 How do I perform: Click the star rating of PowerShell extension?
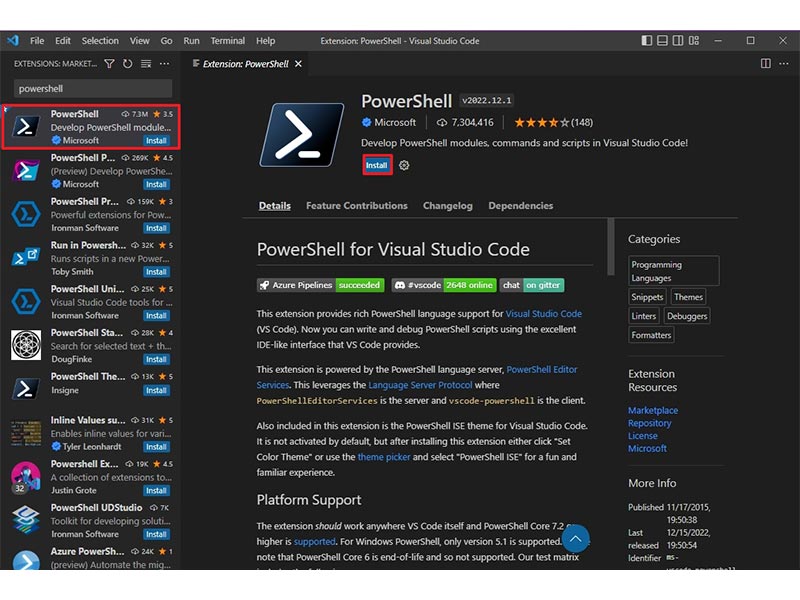541,122
